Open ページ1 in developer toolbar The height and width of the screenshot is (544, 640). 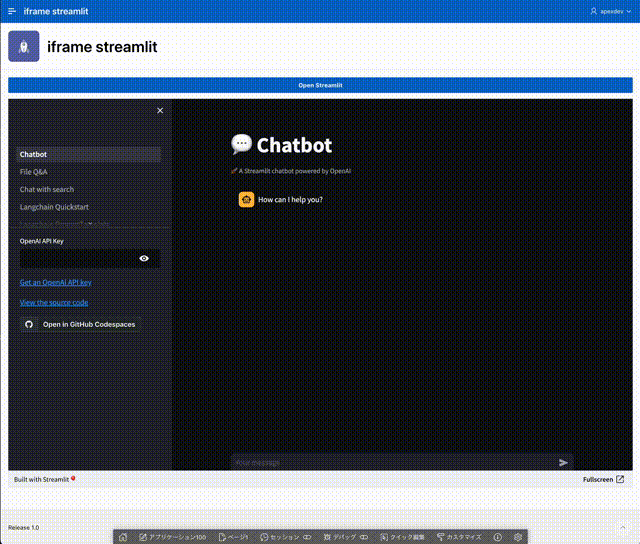coord(233,537)
